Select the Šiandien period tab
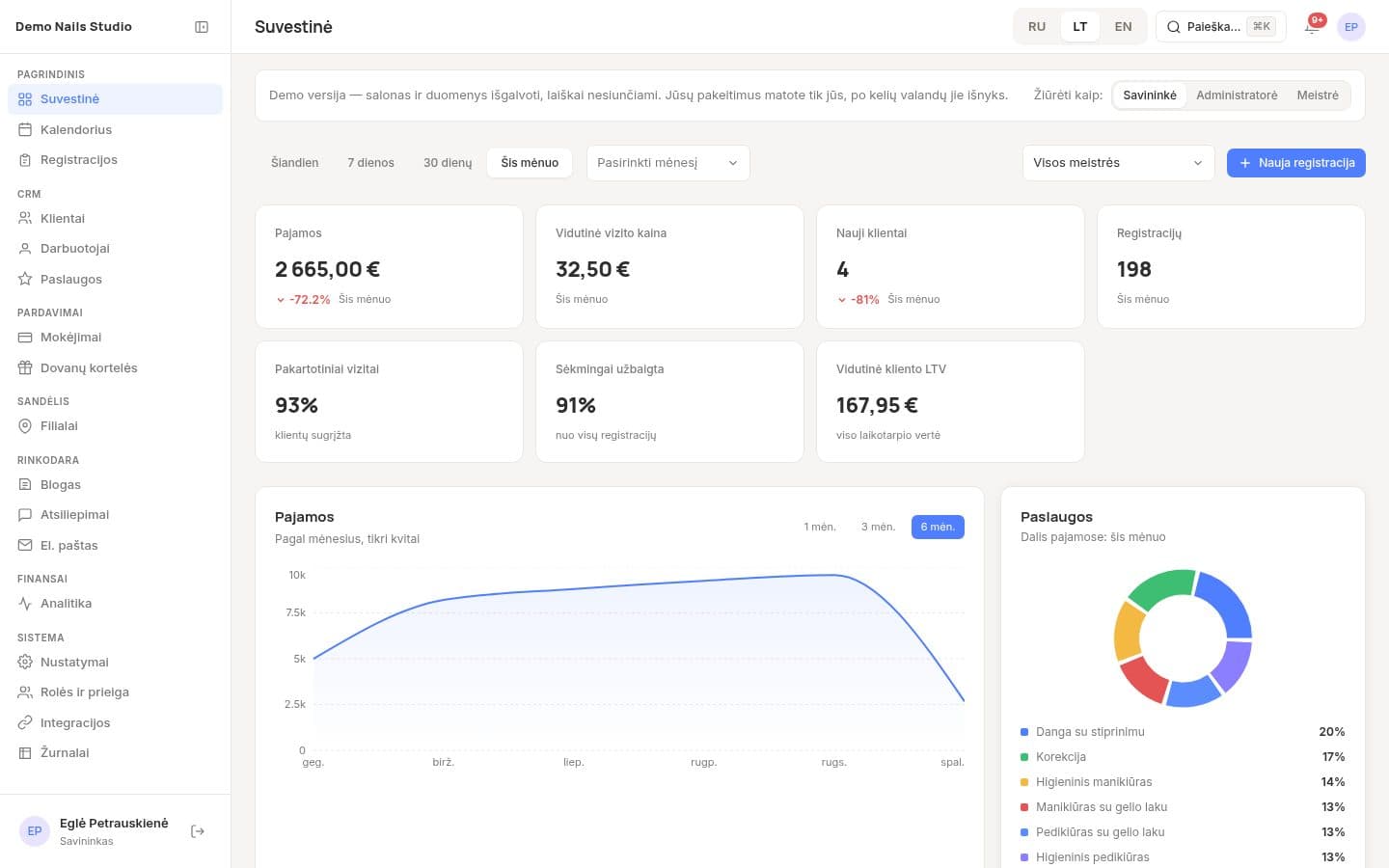The image size is (1389, 868). (295, 163)
